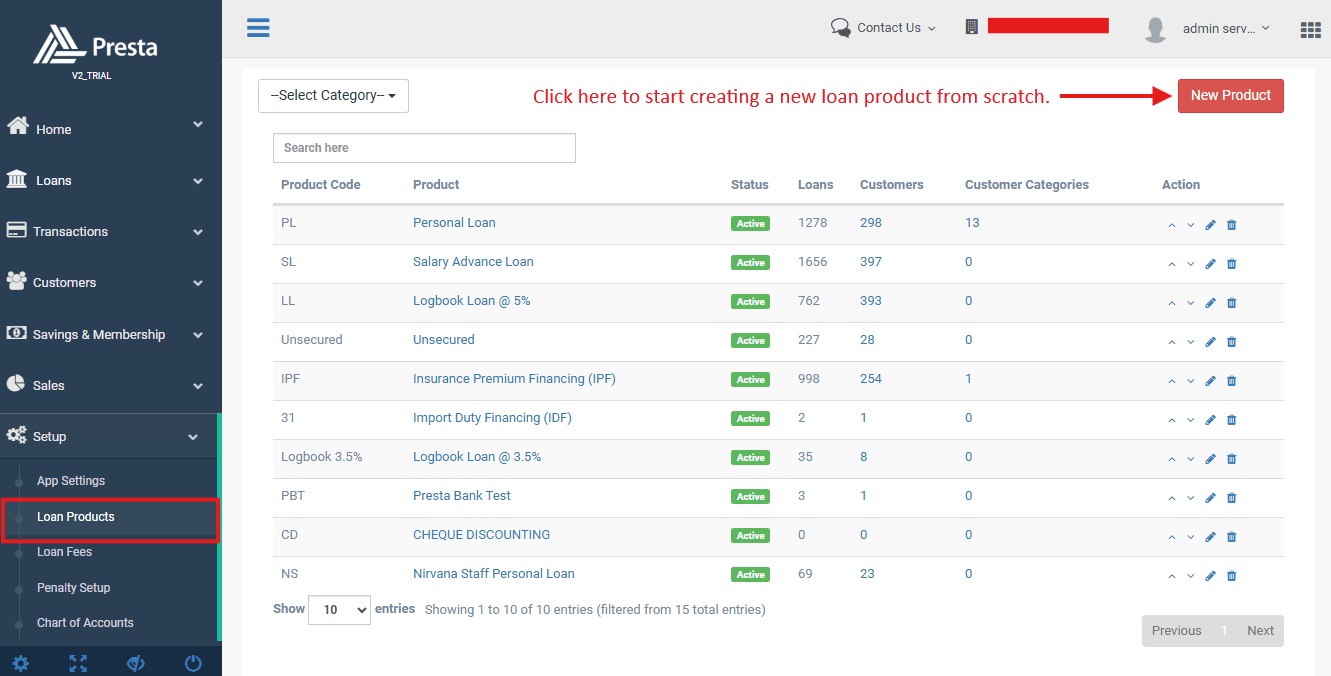Edit the Personal Loan product

pyautogui.click(x=1210, y=224)
